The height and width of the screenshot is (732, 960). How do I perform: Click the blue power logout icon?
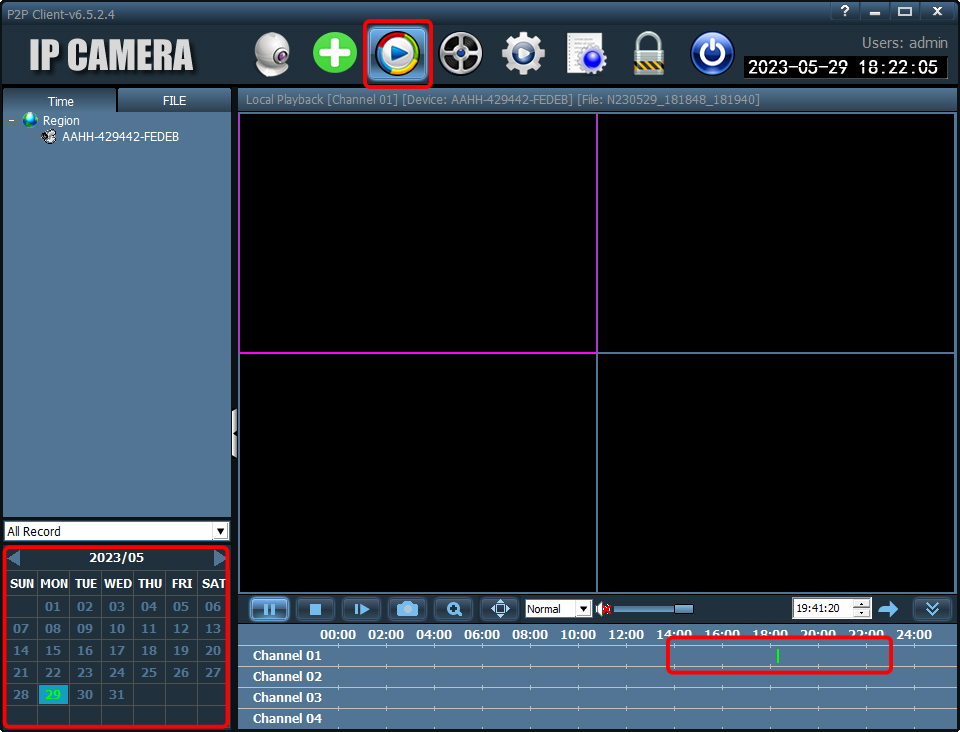(712, 54)
